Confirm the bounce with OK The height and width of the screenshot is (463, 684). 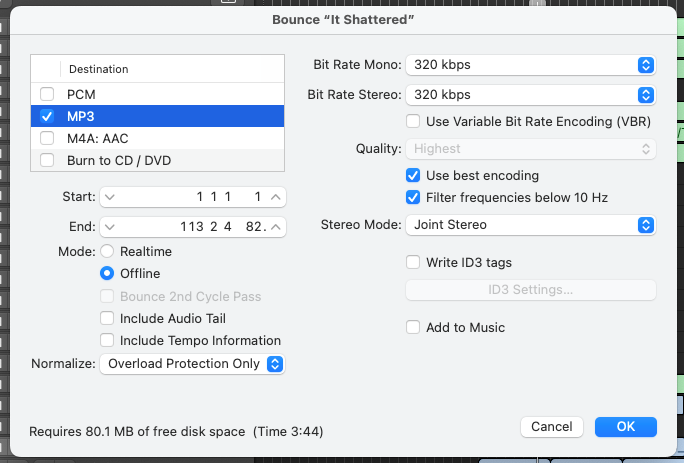tap(626, 426)
